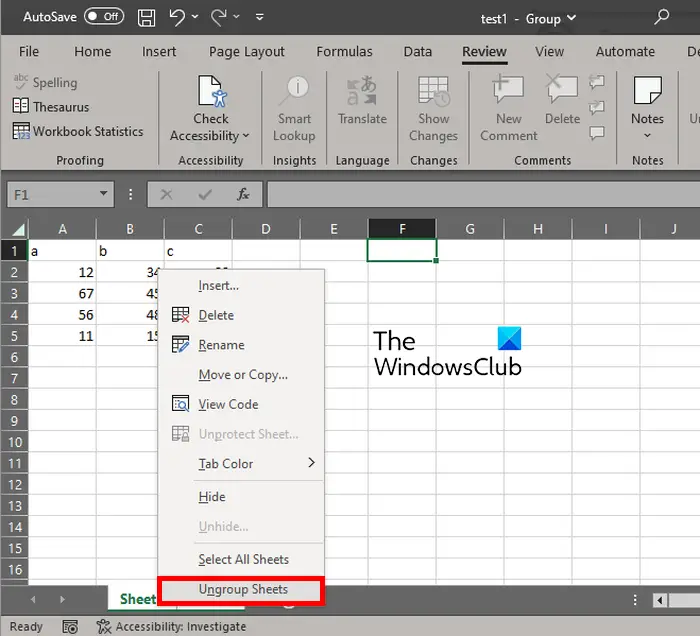The width and height of the screenshot is (700, 636).
Task: Click the View Code icon in context menu
Action: pos(180,403)
